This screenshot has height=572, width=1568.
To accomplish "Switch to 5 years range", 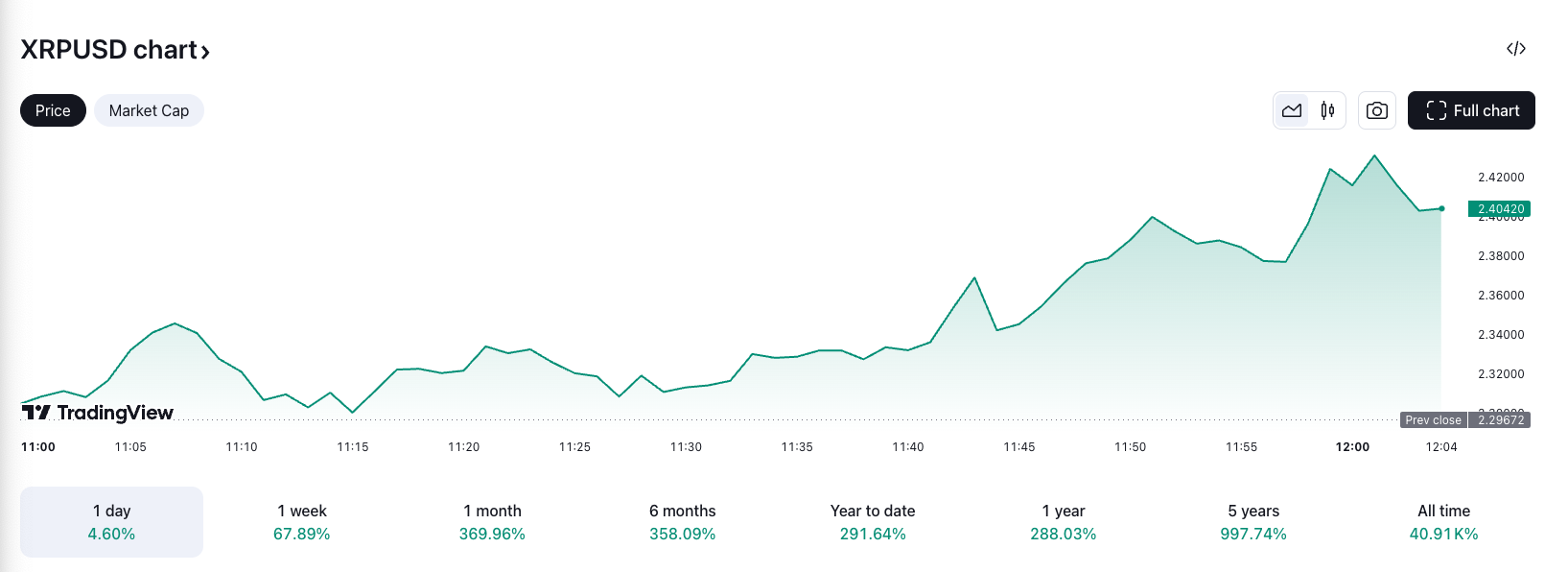I will 1253,522.
